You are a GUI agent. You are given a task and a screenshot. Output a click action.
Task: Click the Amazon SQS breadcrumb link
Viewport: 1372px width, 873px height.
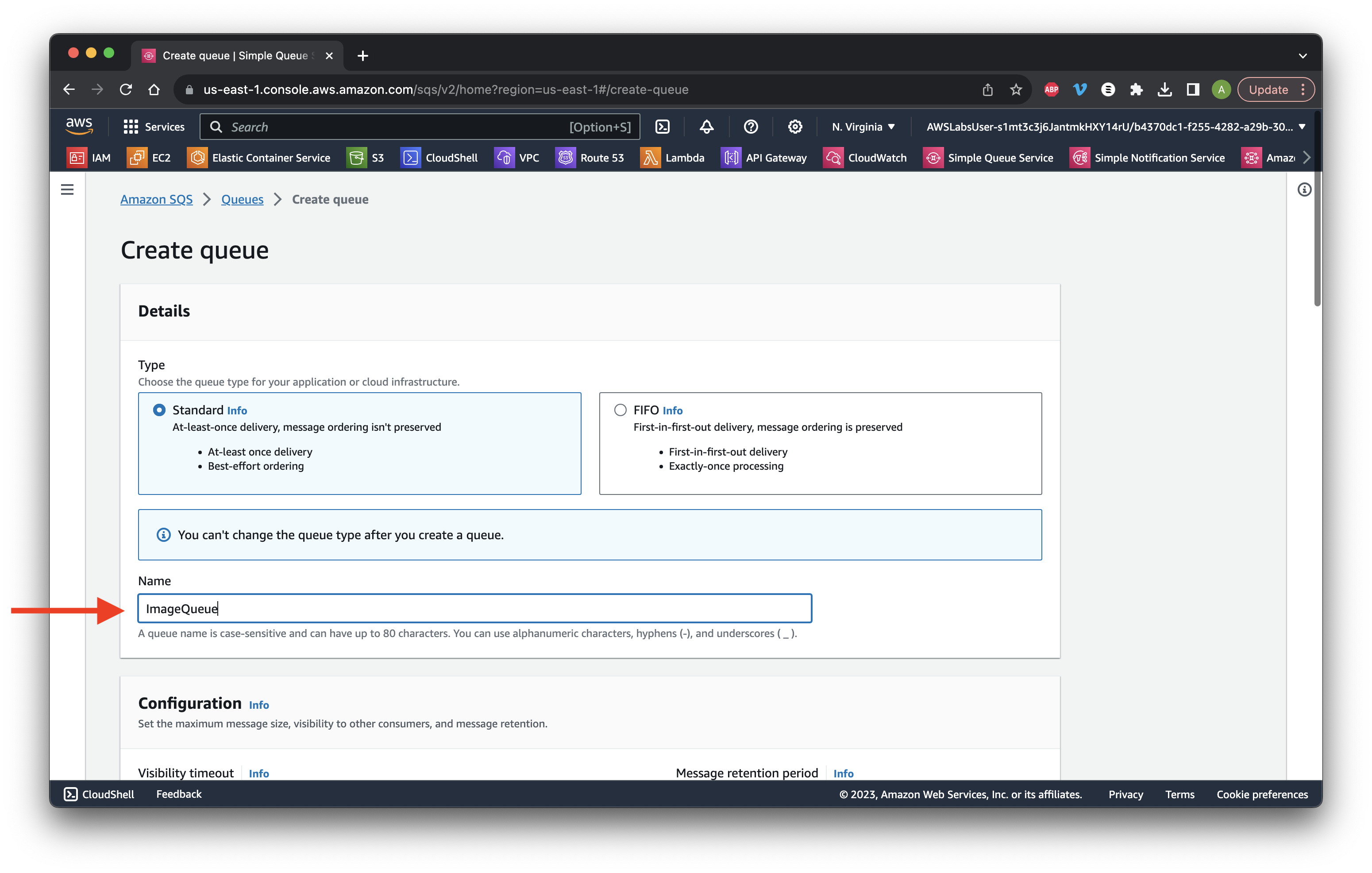pos(157,200)
